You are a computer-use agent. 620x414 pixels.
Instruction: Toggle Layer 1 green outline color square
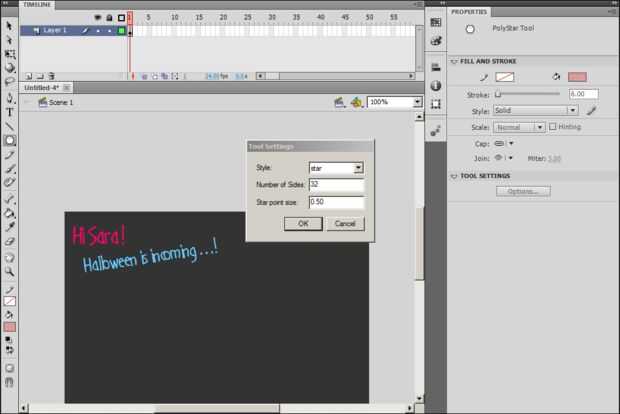point(121,30)
